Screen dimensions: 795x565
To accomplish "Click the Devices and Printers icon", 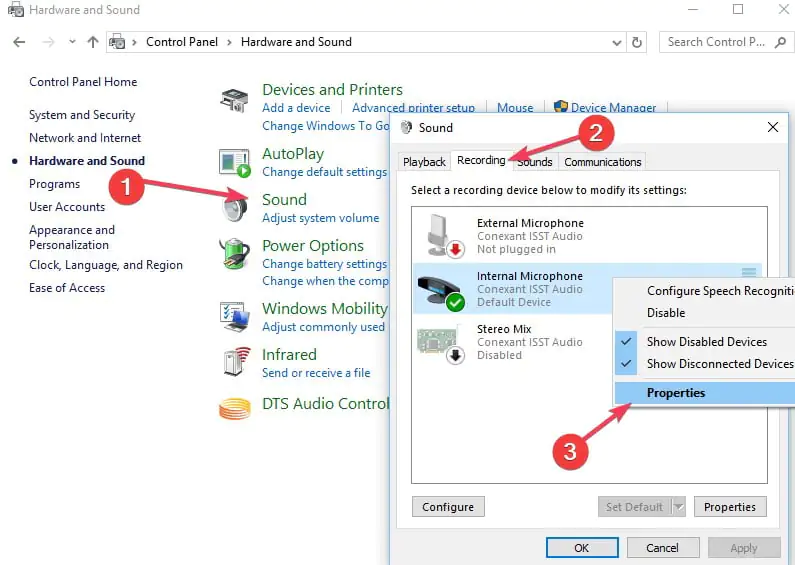I will pos(235,100).
